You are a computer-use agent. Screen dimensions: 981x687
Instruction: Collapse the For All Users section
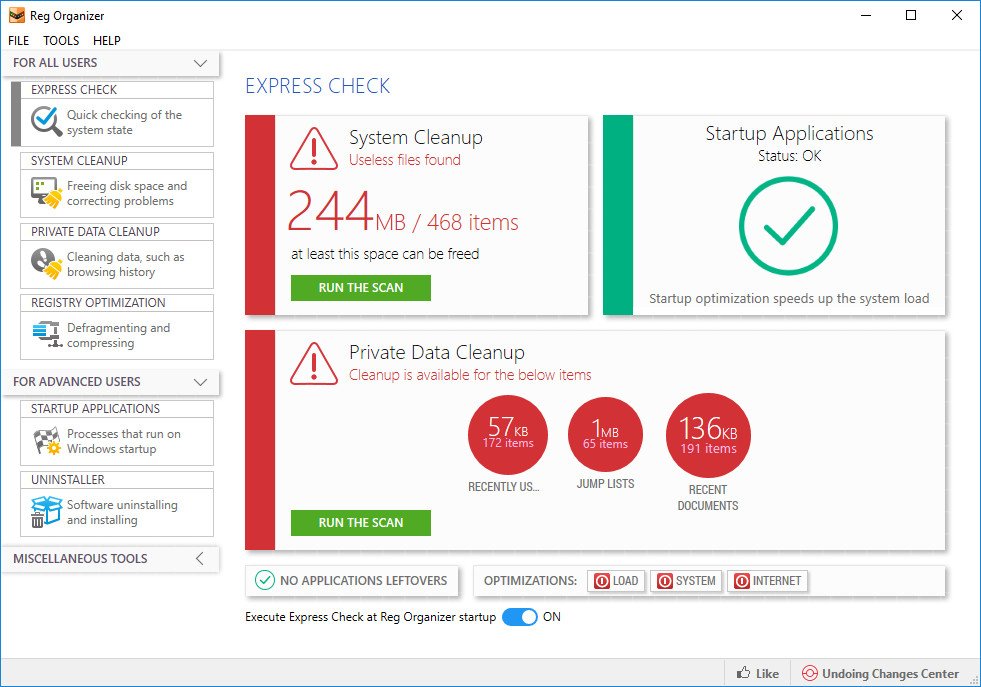point(200,64)
